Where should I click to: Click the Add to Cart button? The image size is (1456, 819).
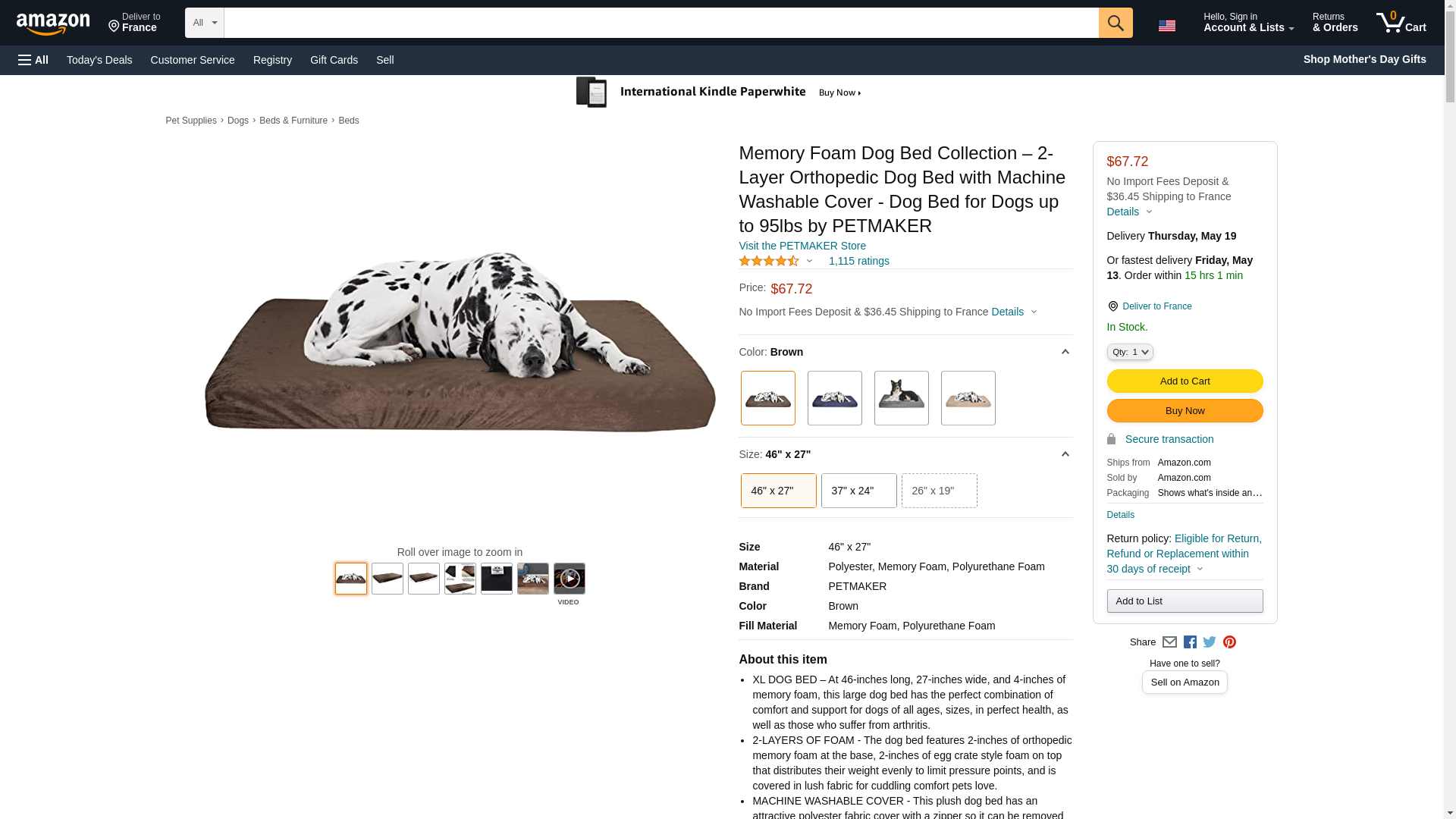tap(1184, 381)
